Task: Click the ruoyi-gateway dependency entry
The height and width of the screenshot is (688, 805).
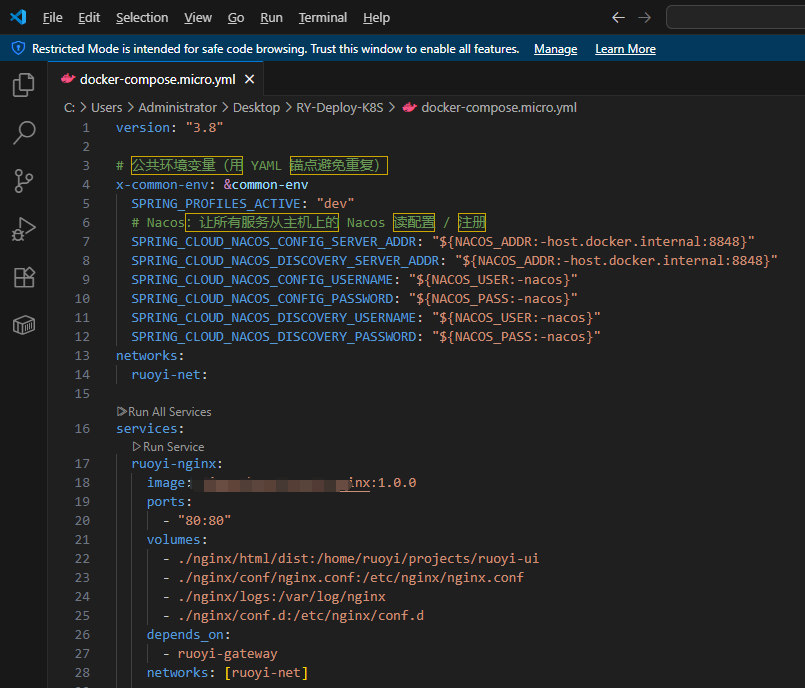Action: pyautogui.click(x=227, y=653)
